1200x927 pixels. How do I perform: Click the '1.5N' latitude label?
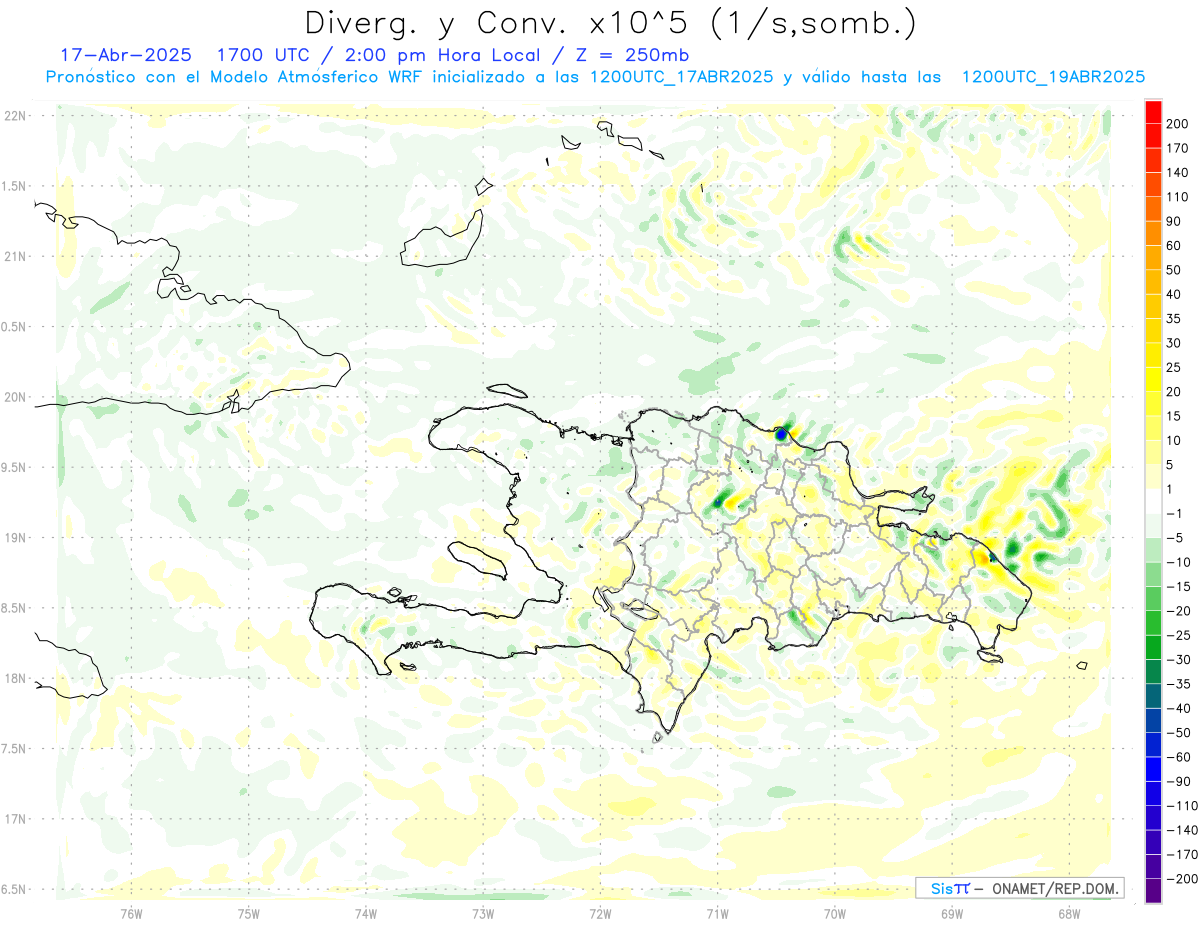click(x=14, y=186)
